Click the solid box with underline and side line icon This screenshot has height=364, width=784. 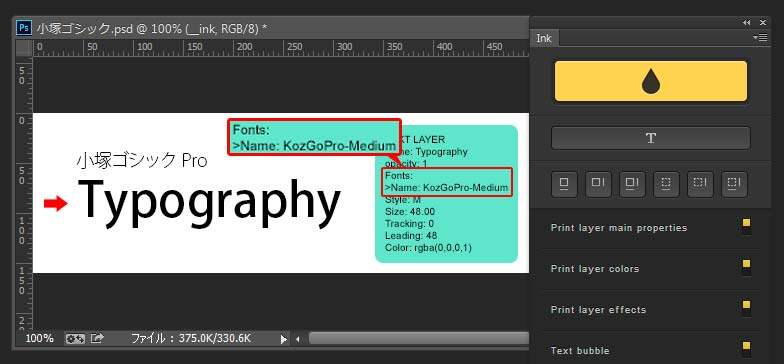coord(632,184)
